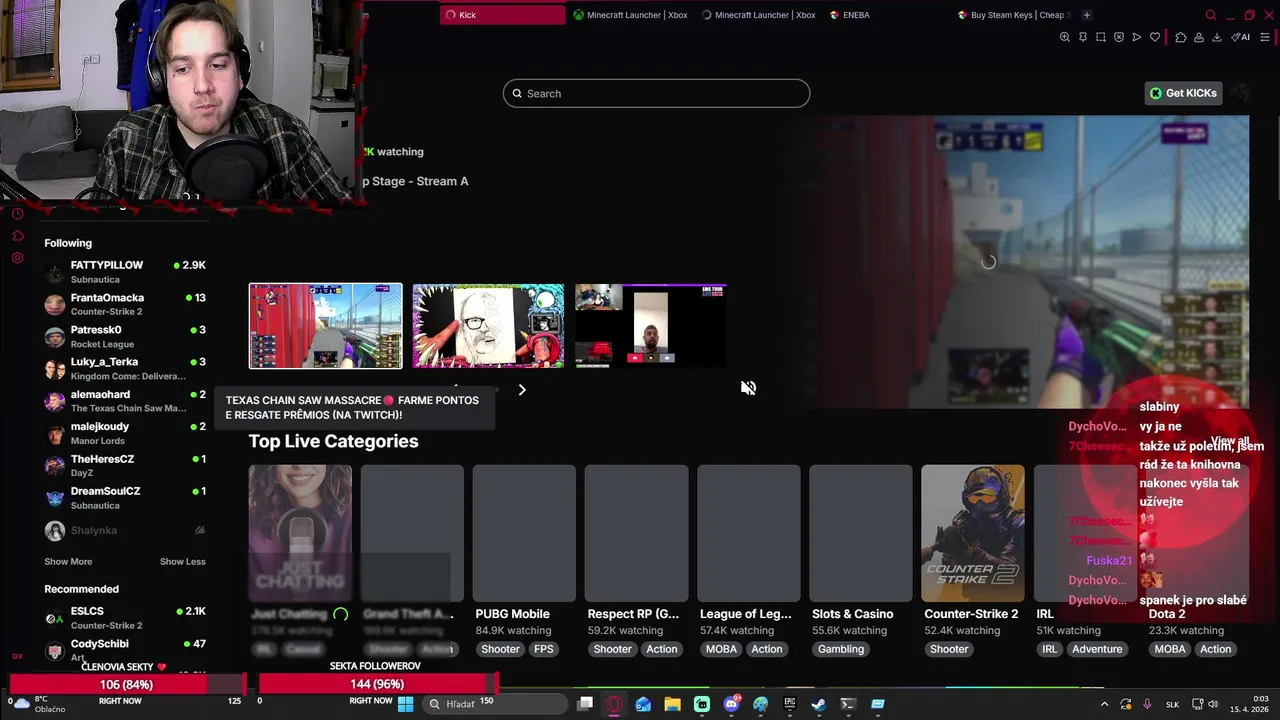Image resolution: width=1280 pixels, height=720 pixels.
Task: Go to next featured stream arrow
Action: tap(521, 390)
